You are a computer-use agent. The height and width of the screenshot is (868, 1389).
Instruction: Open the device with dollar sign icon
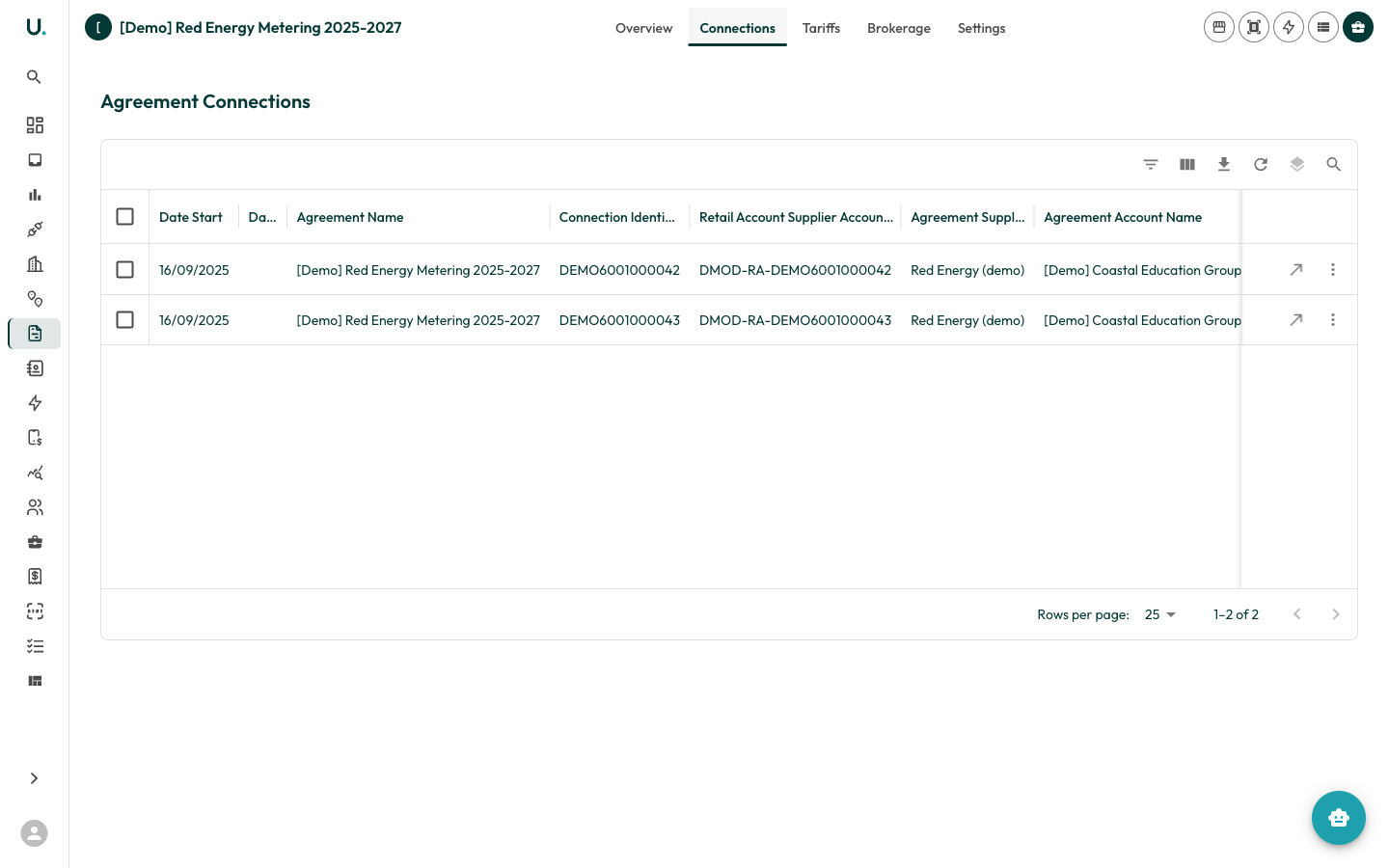35,438
